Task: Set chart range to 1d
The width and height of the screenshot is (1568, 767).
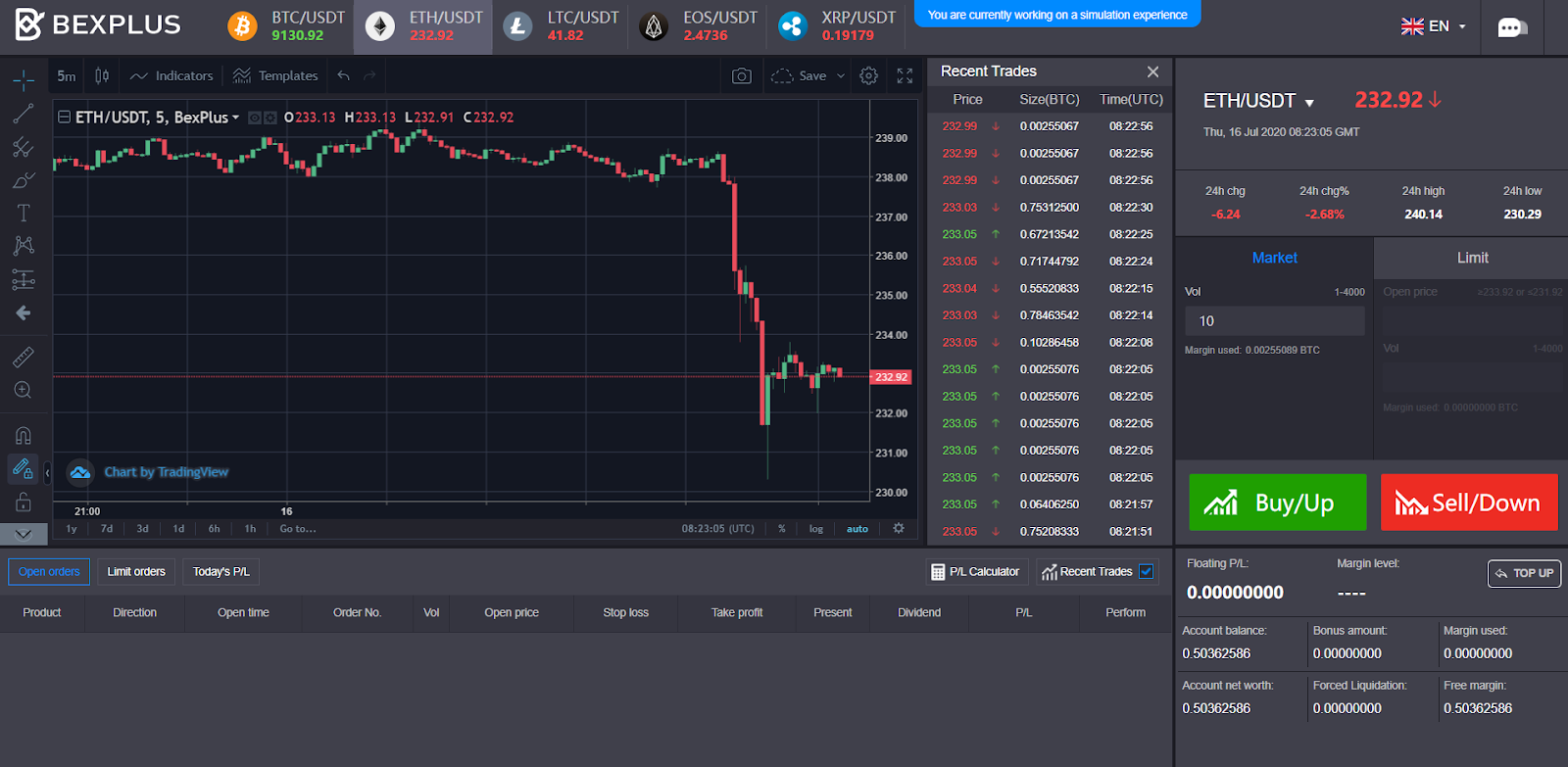Action: [x=178, y=529]
